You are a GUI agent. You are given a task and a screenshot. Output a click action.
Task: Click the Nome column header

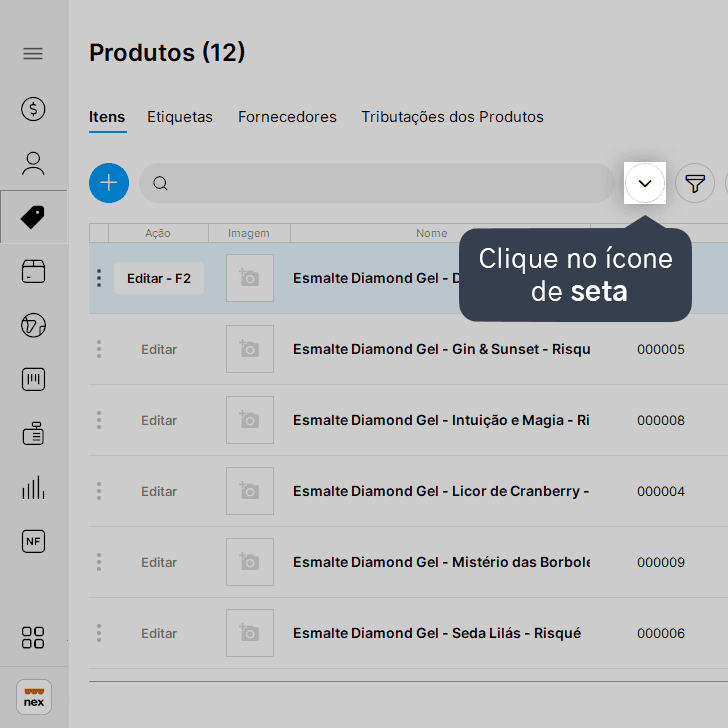(x=432, y=233)
